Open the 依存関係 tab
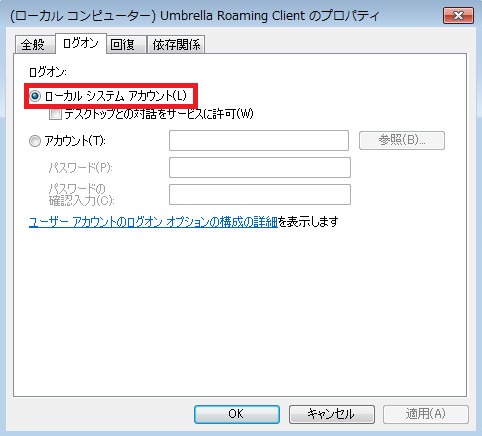Image resolution: width=482 pixels, height=436 pixels. pyautogui.click(x=176, y=44)
